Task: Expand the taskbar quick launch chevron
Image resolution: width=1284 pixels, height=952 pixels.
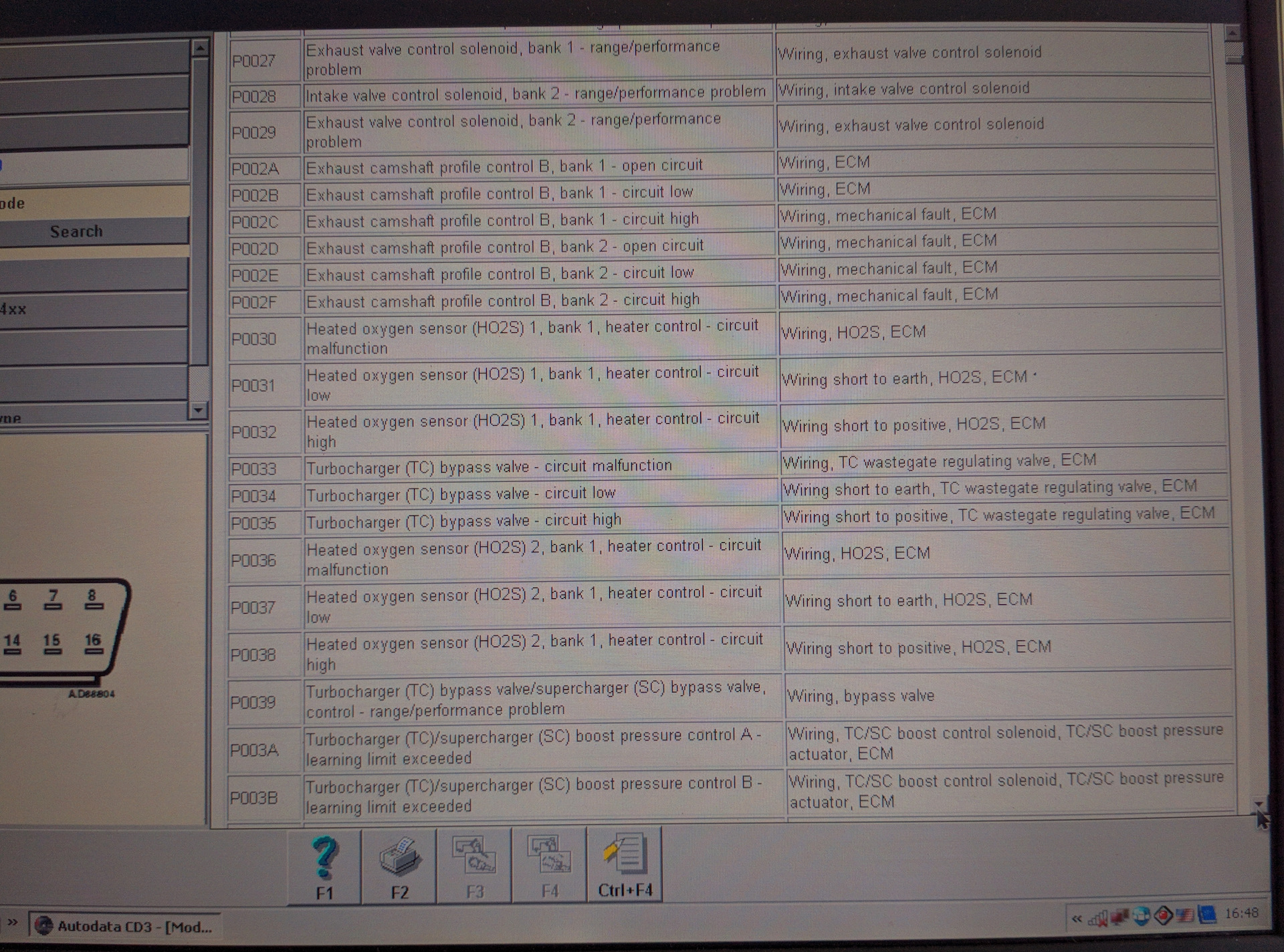Action: pyautogui.click(x=13, y=923)
